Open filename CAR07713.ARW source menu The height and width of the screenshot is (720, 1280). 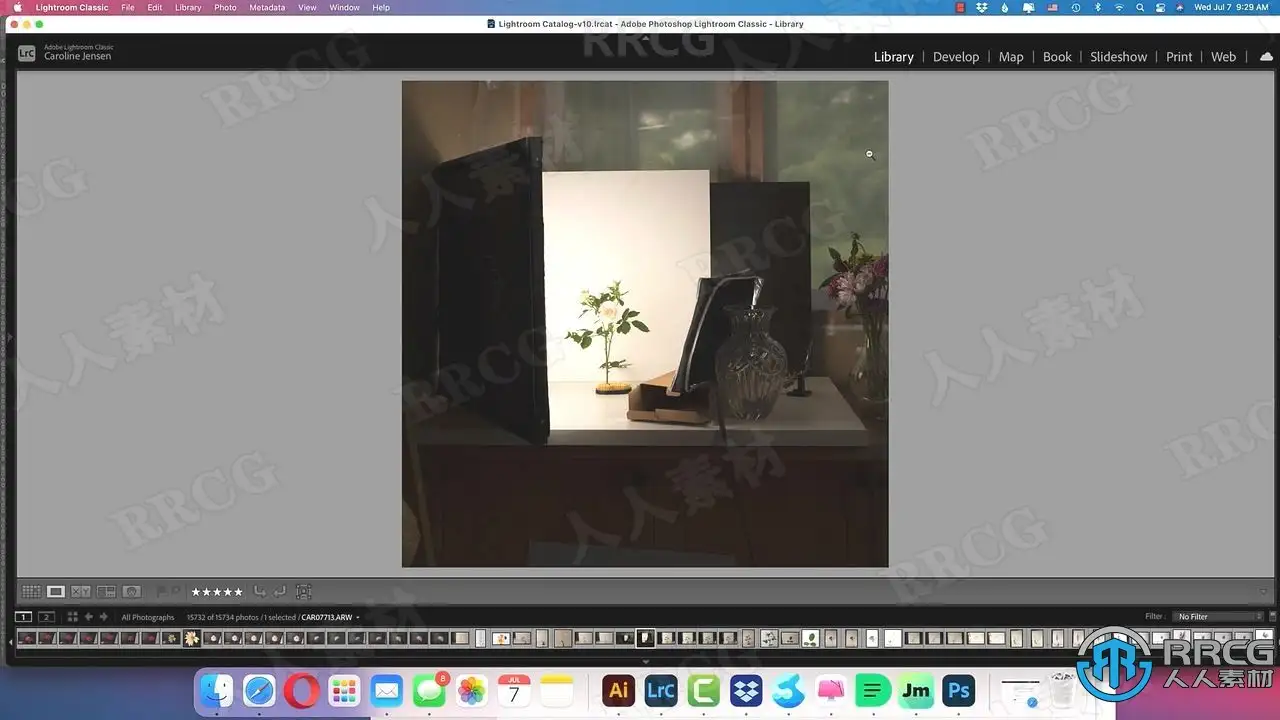(x=330, y=617)
